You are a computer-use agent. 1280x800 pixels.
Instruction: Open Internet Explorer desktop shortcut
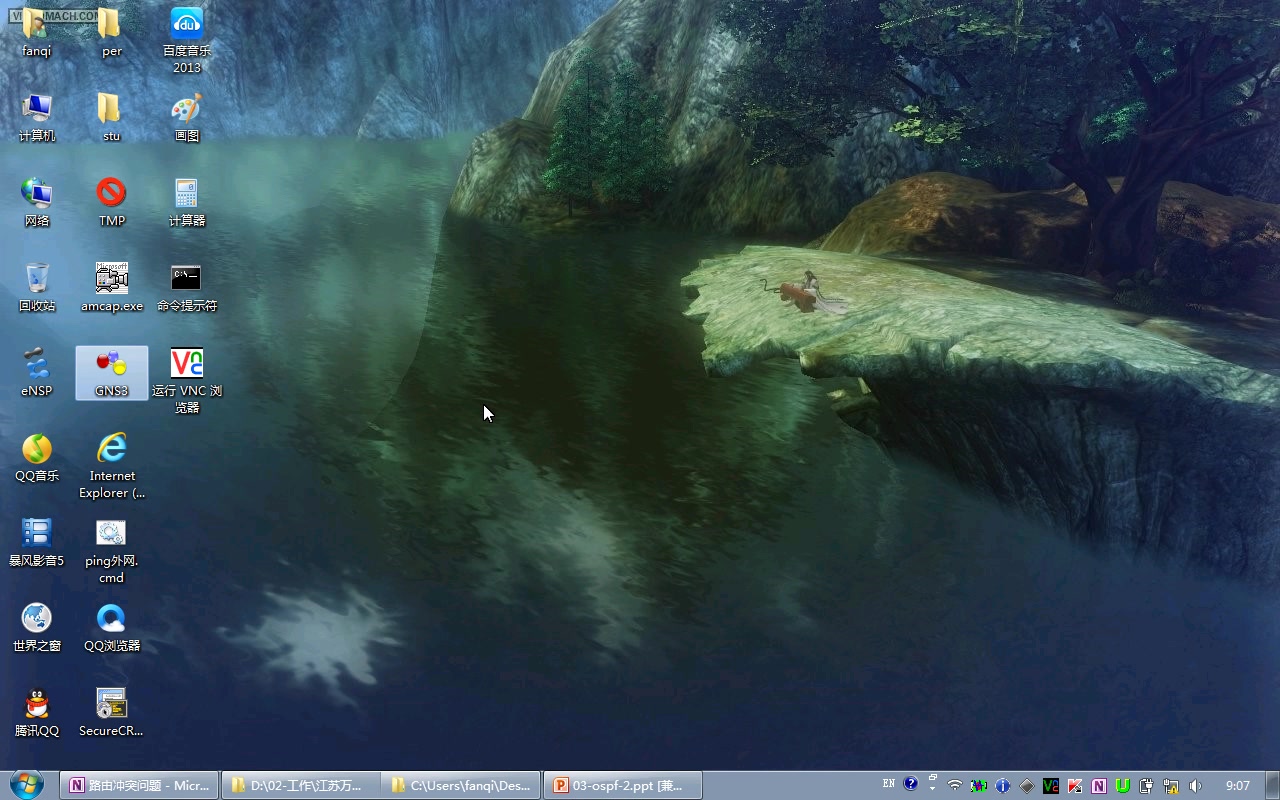(111, 466)
